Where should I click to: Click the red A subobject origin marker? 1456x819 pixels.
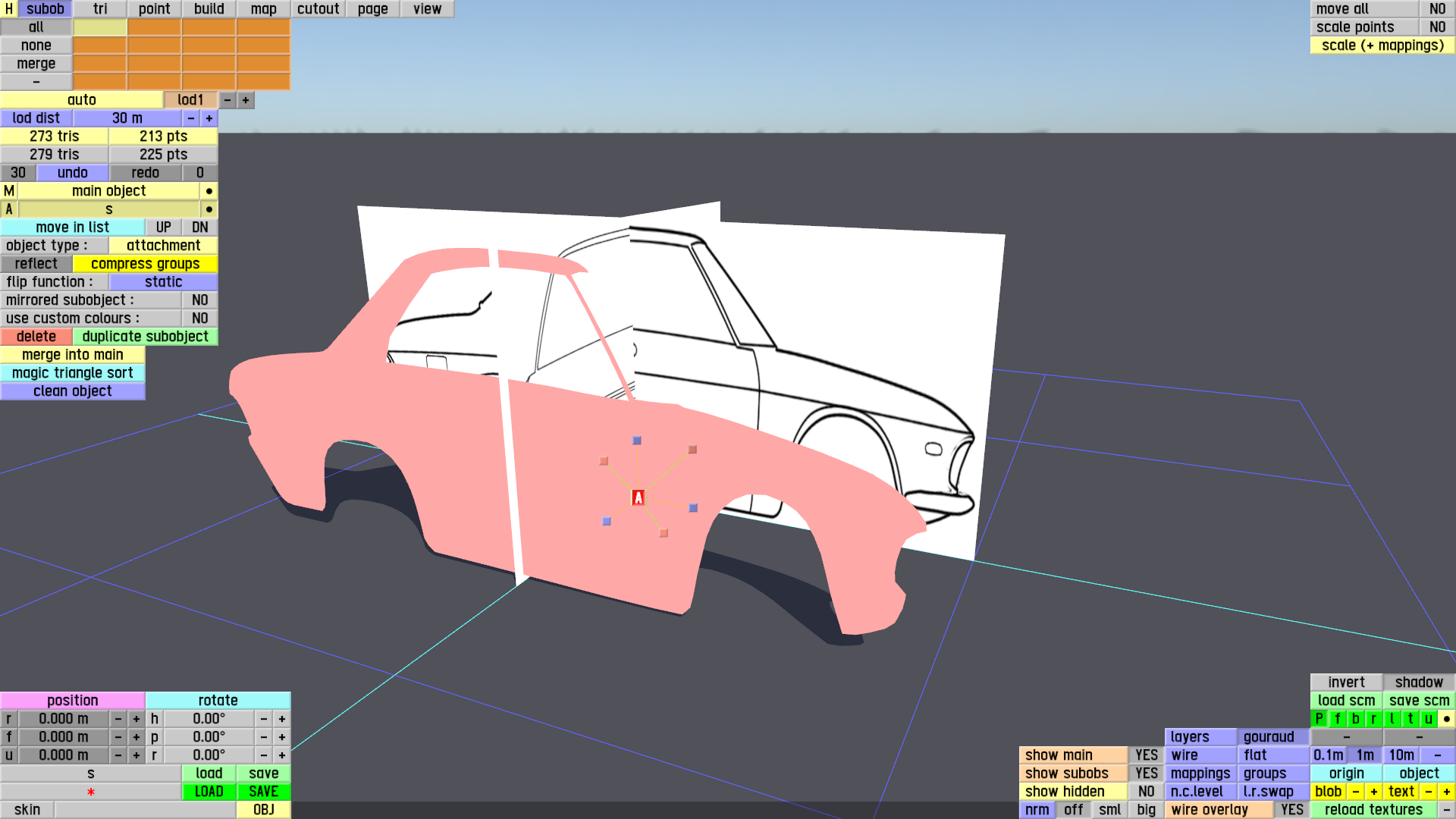(x=638, y=497)
